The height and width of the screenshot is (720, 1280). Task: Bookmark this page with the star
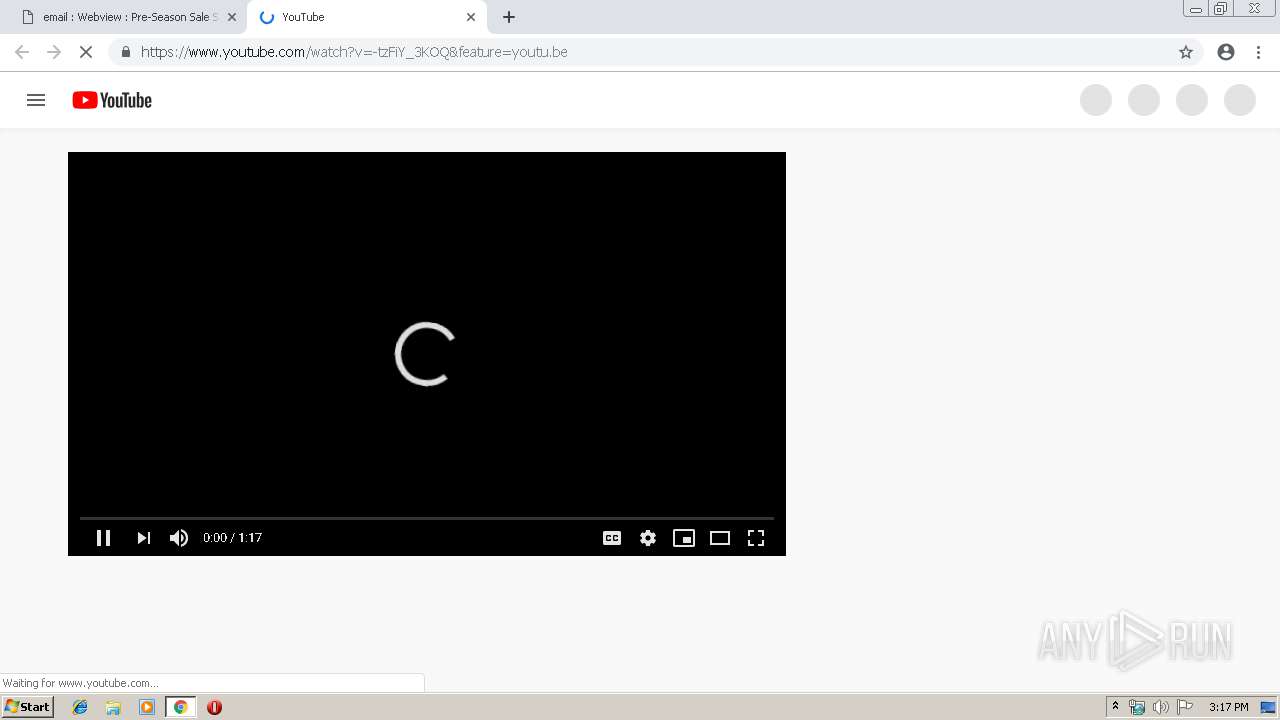coord(1186,52)
